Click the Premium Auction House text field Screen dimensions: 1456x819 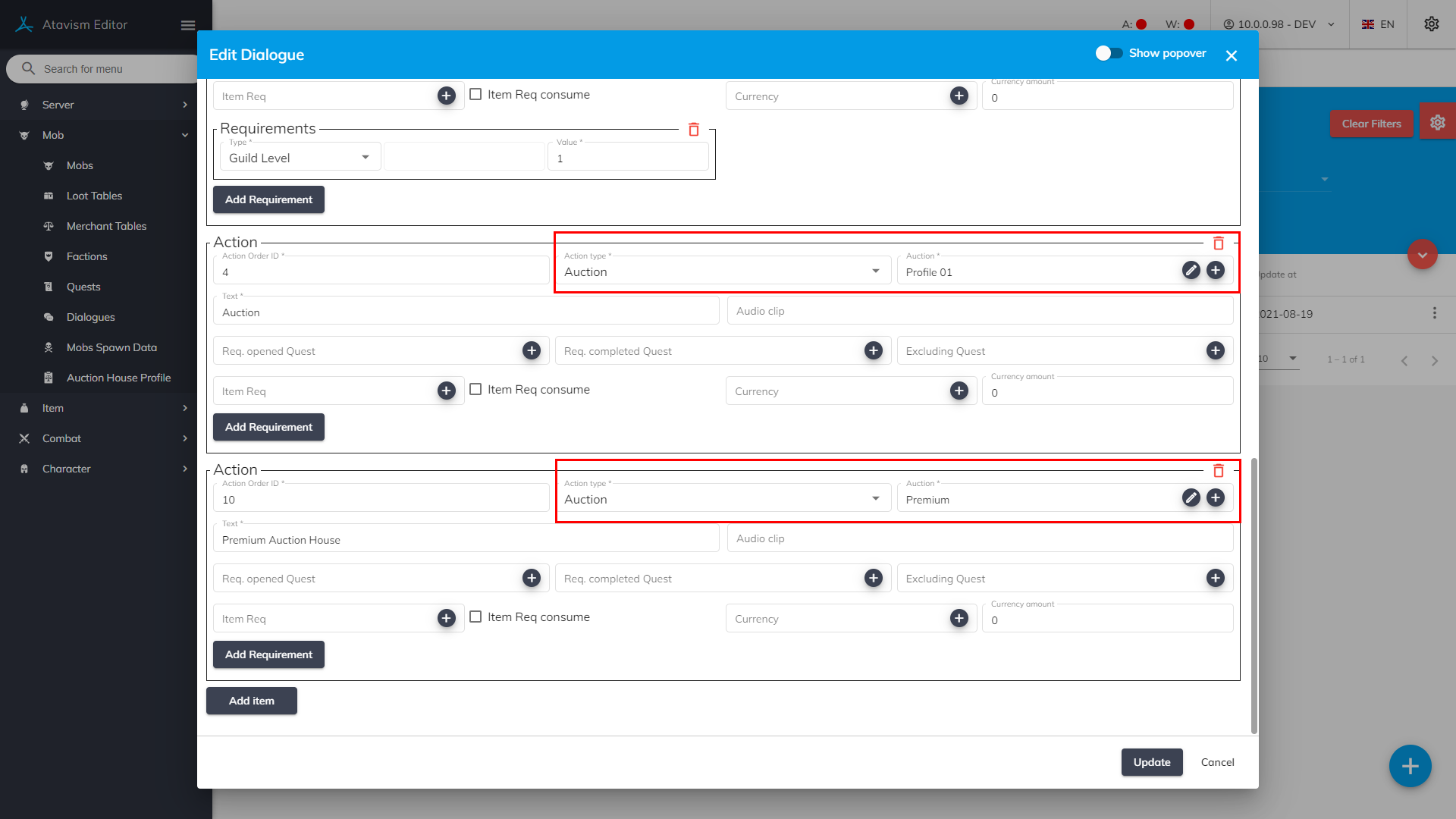coord(466,540)
